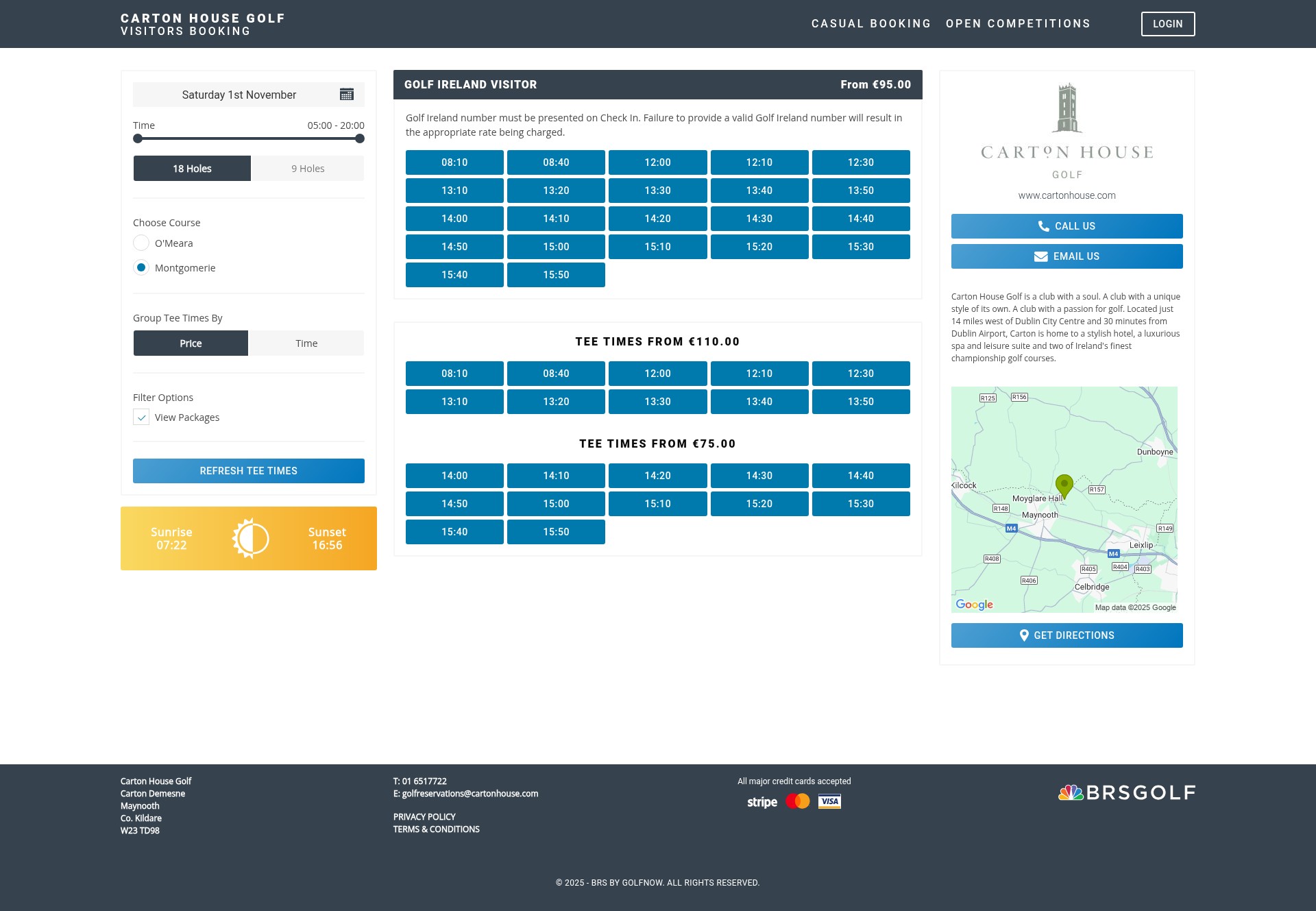Open Casual Booking in the navigation
Image resolution: width=1316 pixels, height=911 pixels.
[x=871, y=24]
